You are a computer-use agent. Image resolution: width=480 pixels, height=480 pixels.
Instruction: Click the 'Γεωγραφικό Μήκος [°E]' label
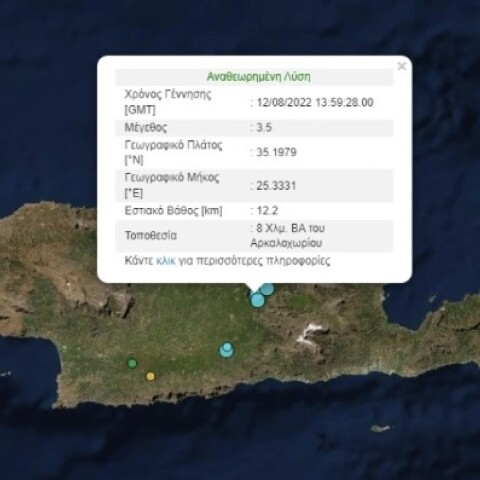pyautogui.click(x=172, y=185)
